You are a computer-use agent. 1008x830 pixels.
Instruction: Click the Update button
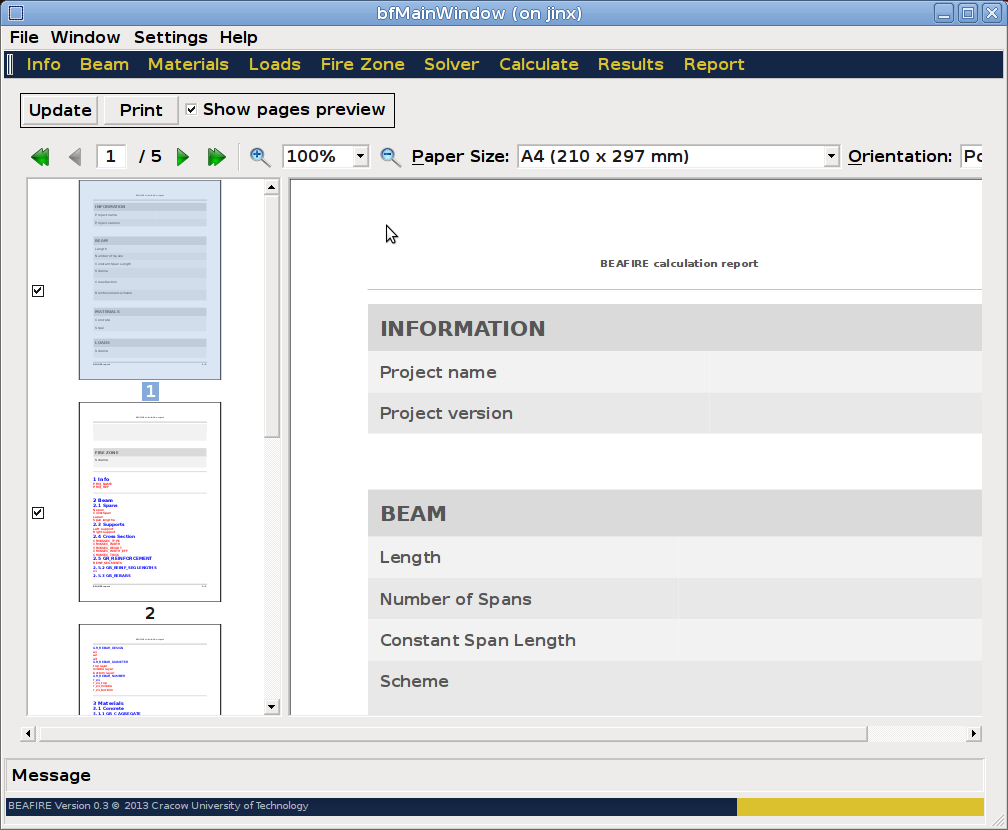click(x=60, y=110)
